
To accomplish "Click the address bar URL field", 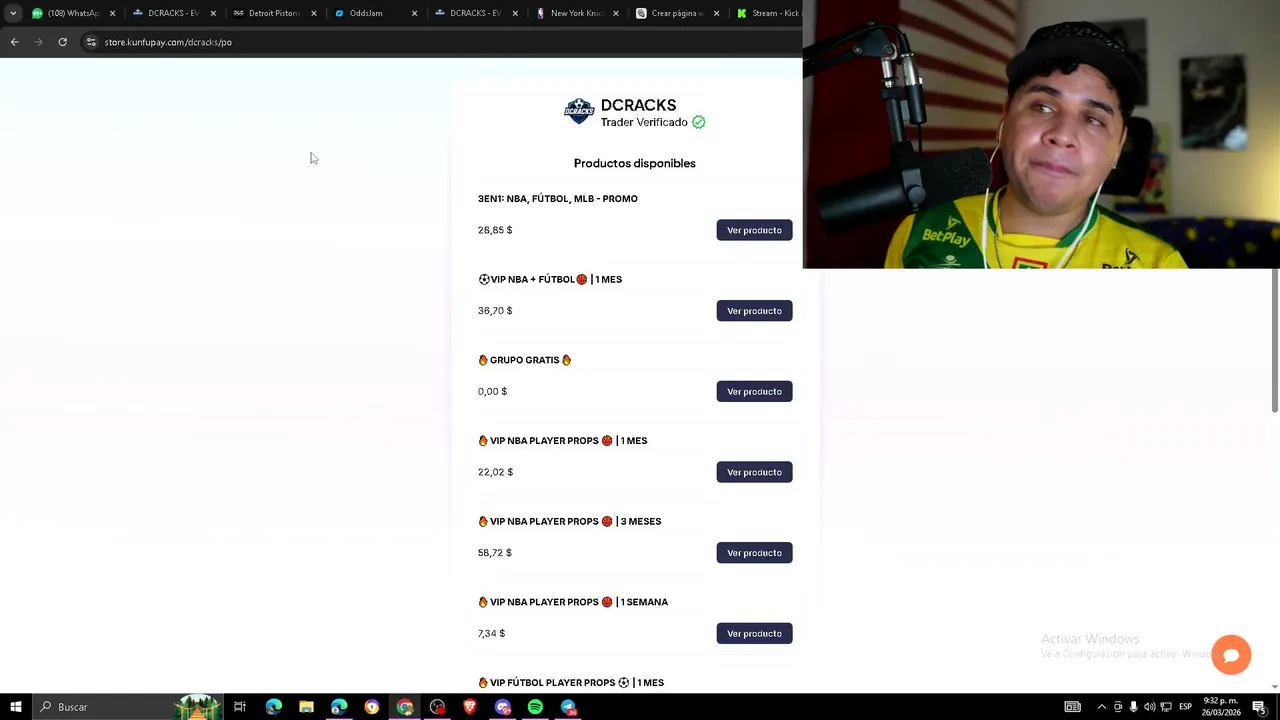I will (x=440, y=42).
